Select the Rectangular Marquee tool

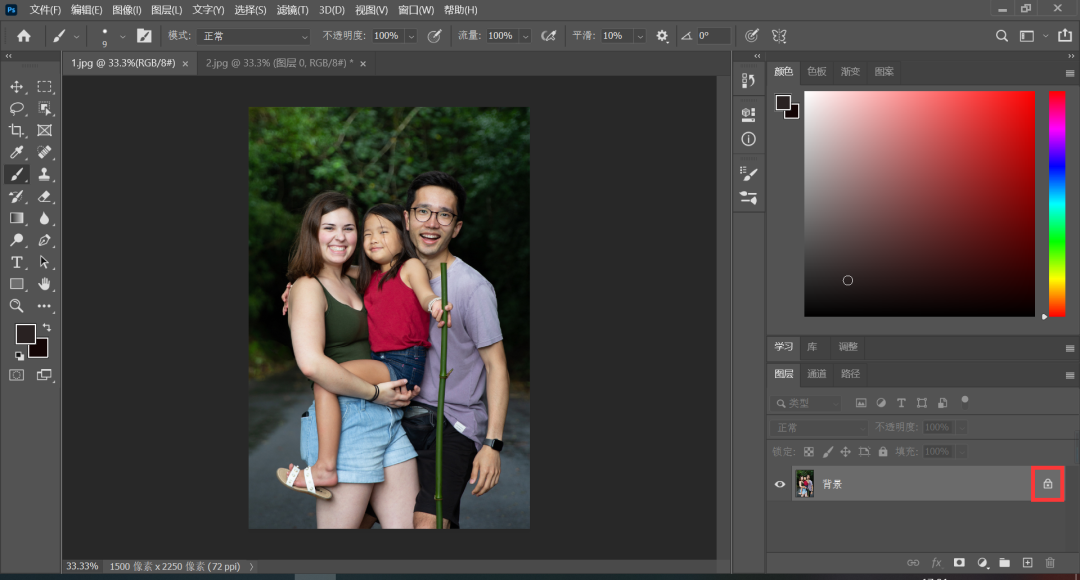click(x=44, y=87)
